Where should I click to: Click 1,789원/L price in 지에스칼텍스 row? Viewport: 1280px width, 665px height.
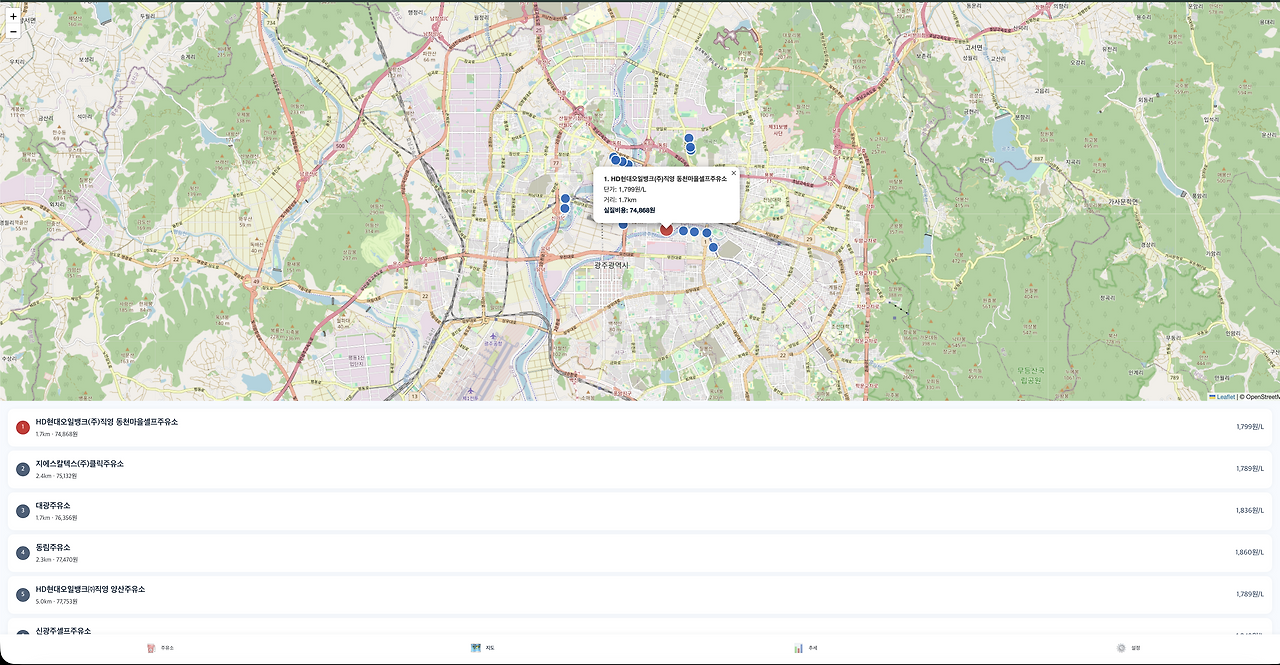pyautogui.click(x=1250, y=469)
